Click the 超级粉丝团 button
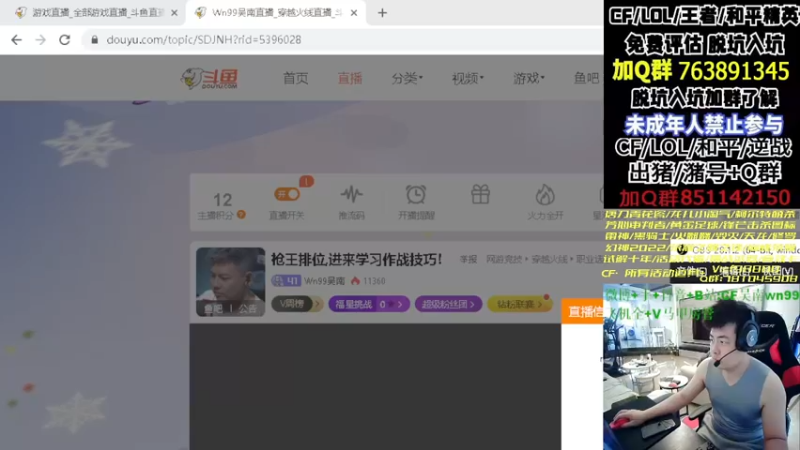 tap(448, 304)
